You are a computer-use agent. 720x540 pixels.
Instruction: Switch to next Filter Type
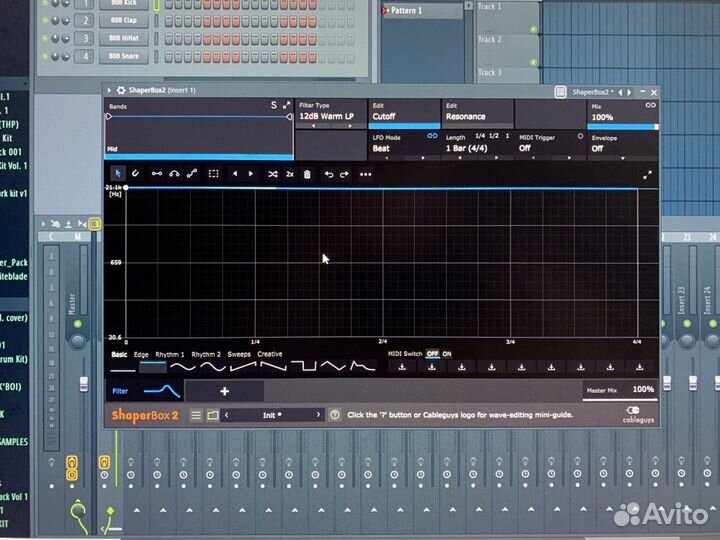[350, 126]
